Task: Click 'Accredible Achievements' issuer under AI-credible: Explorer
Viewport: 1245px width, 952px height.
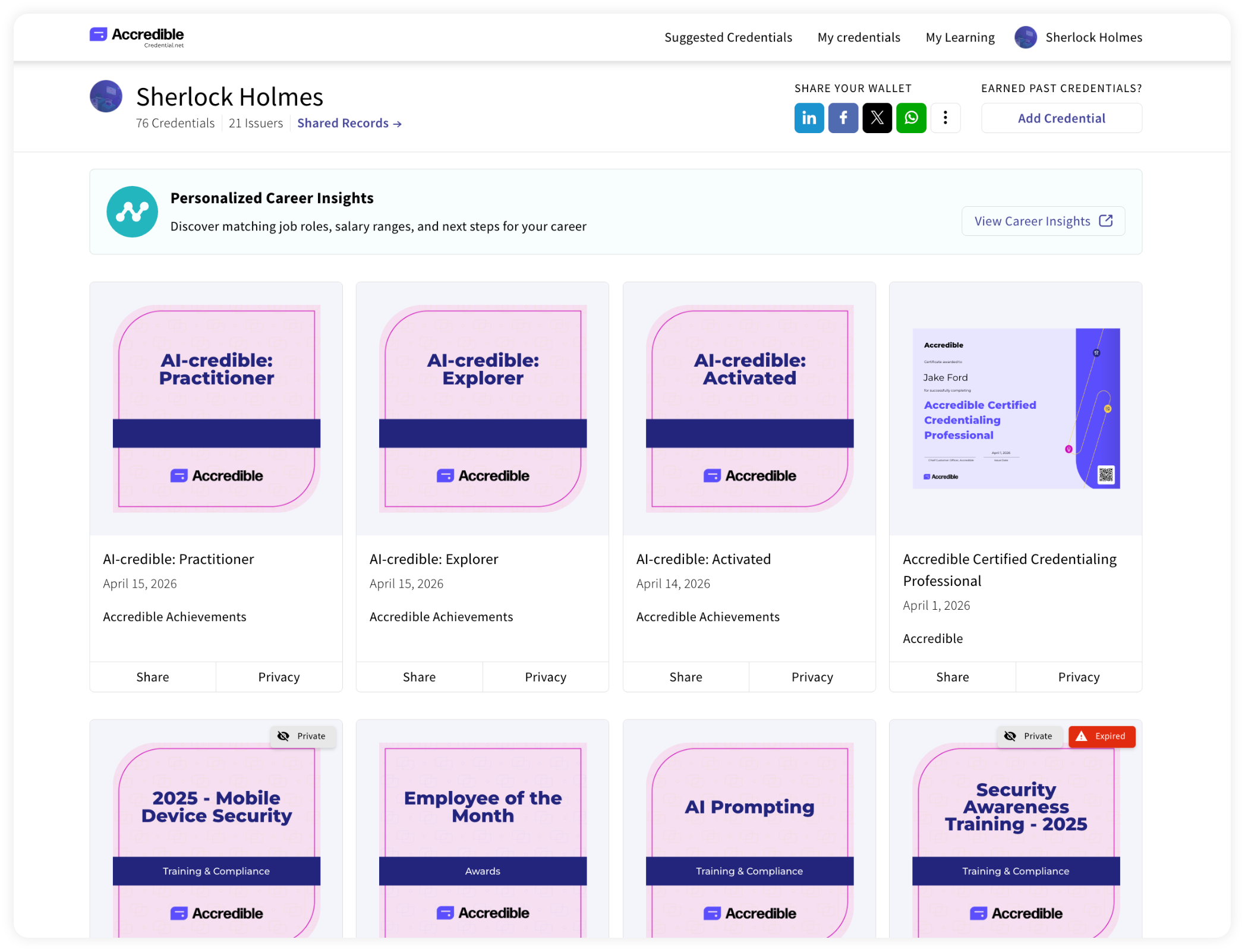Action: [441, 617]
